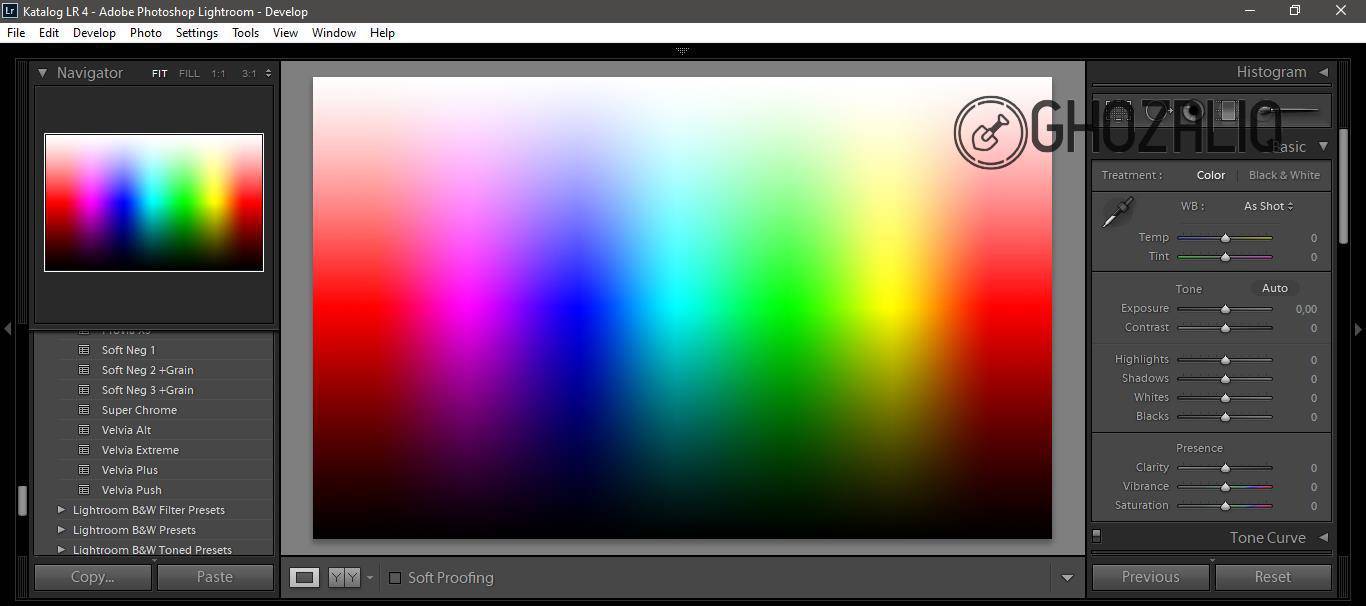
Task: Grab the White Balance eyedropper
Action: click(1117, 210)
